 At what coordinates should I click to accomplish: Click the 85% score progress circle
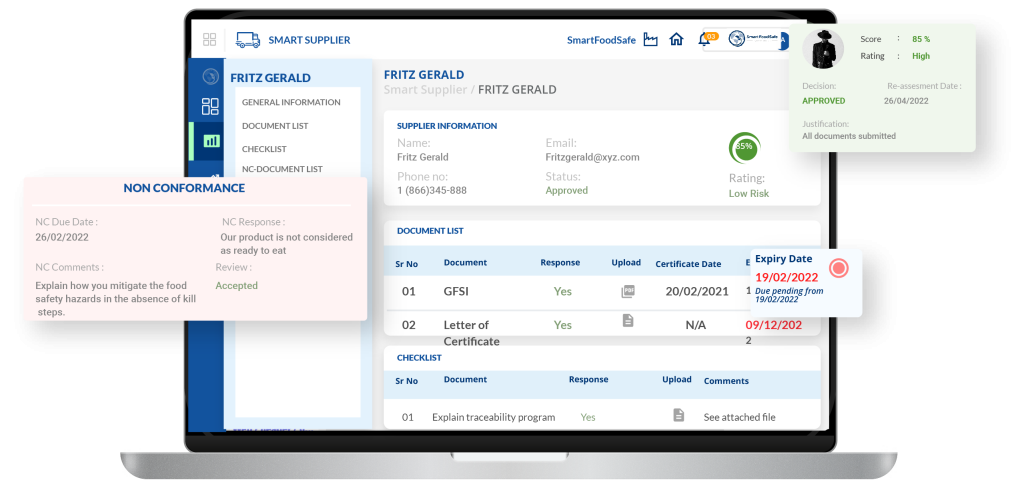click(744, 147)
